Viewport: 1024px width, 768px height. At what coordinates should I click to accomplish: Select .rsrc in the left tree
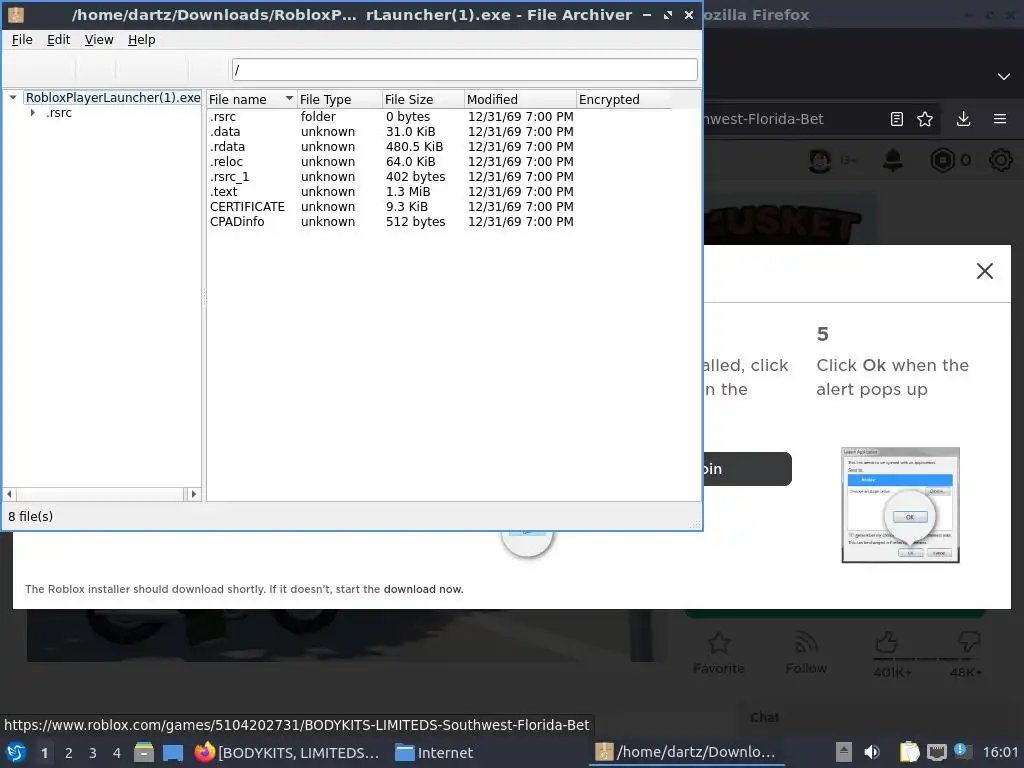59,113
